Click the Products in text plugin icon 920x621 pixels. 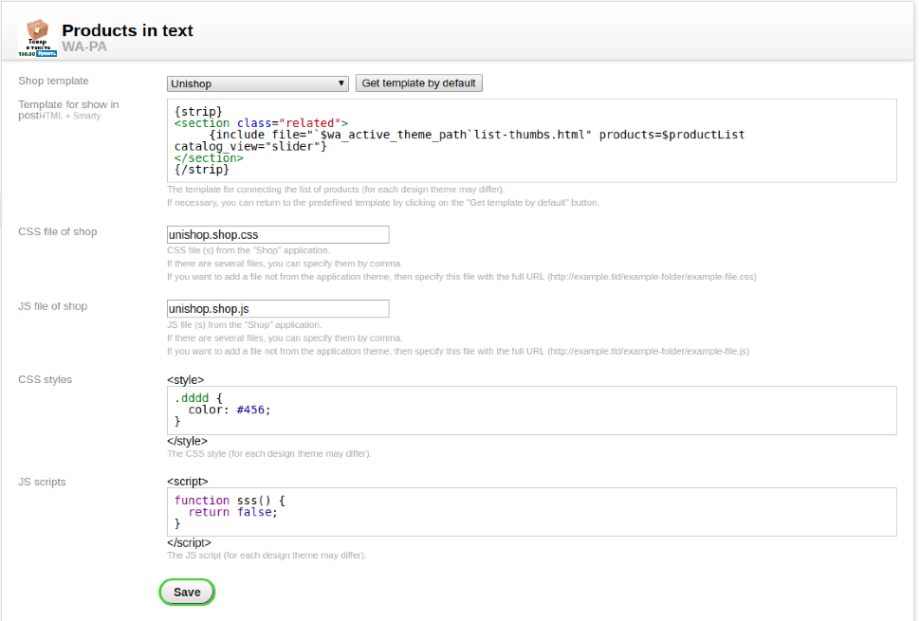point(38,38)
